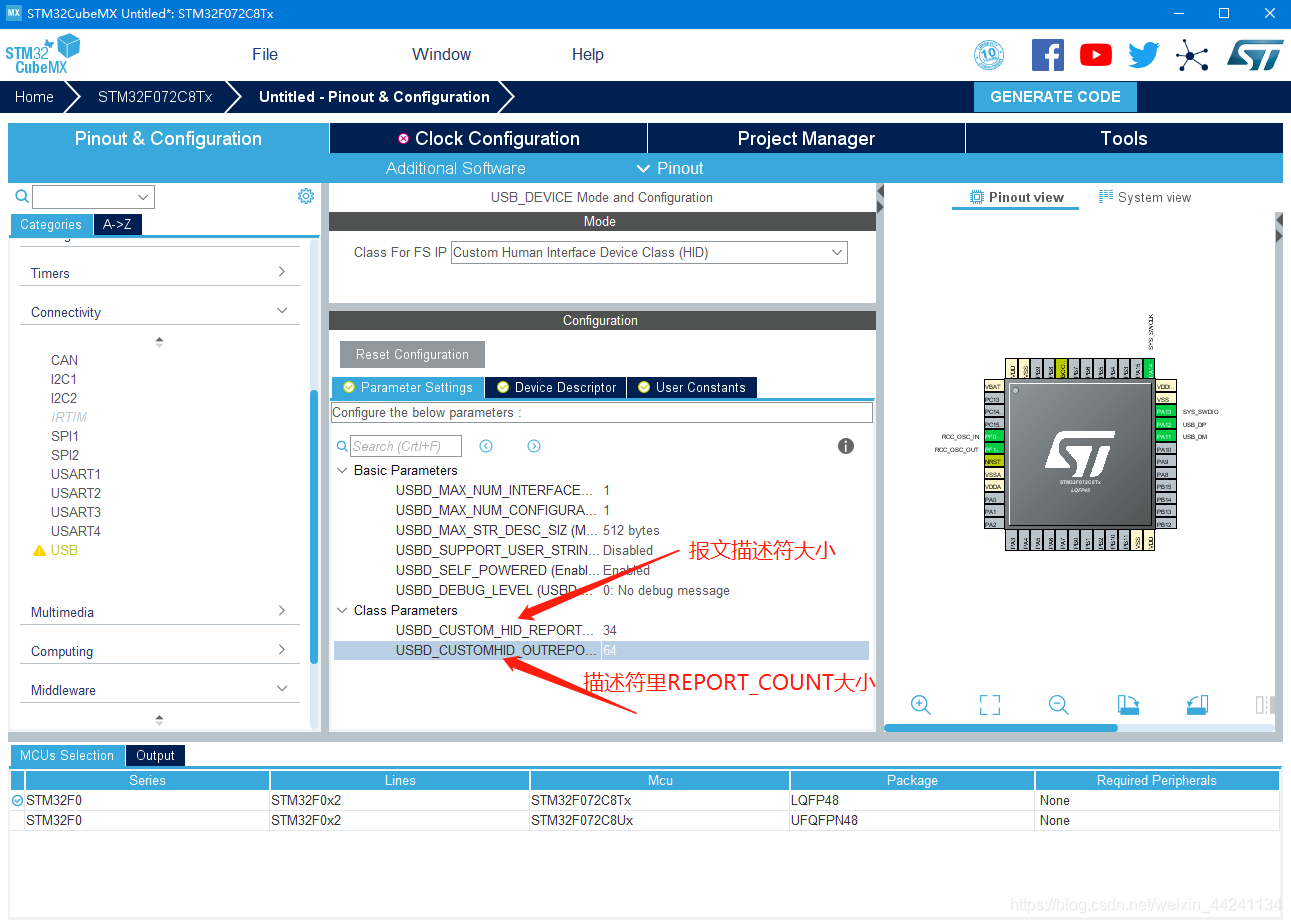Image resolution: width=1291 pixels, height=923 pixels.
Task: Select the USART3 peripheral
Action: click(x=76, y=512)
